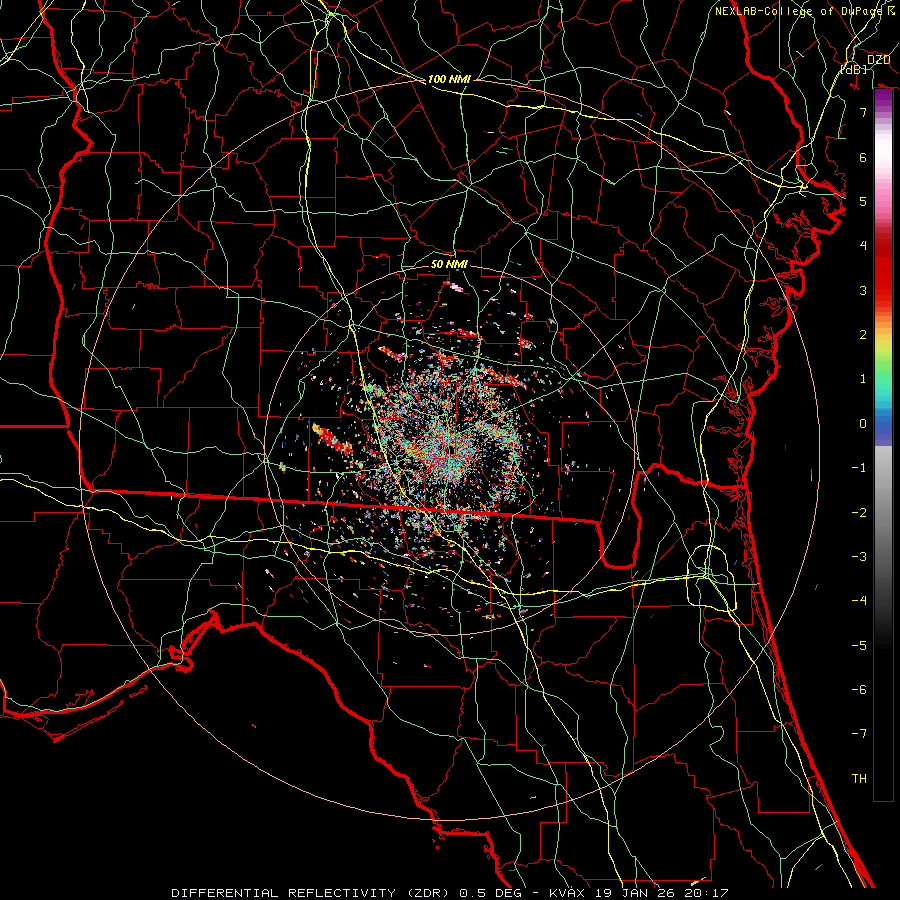
Task: Click the 100 NMI range ring label
Action: tap(449, 79)
